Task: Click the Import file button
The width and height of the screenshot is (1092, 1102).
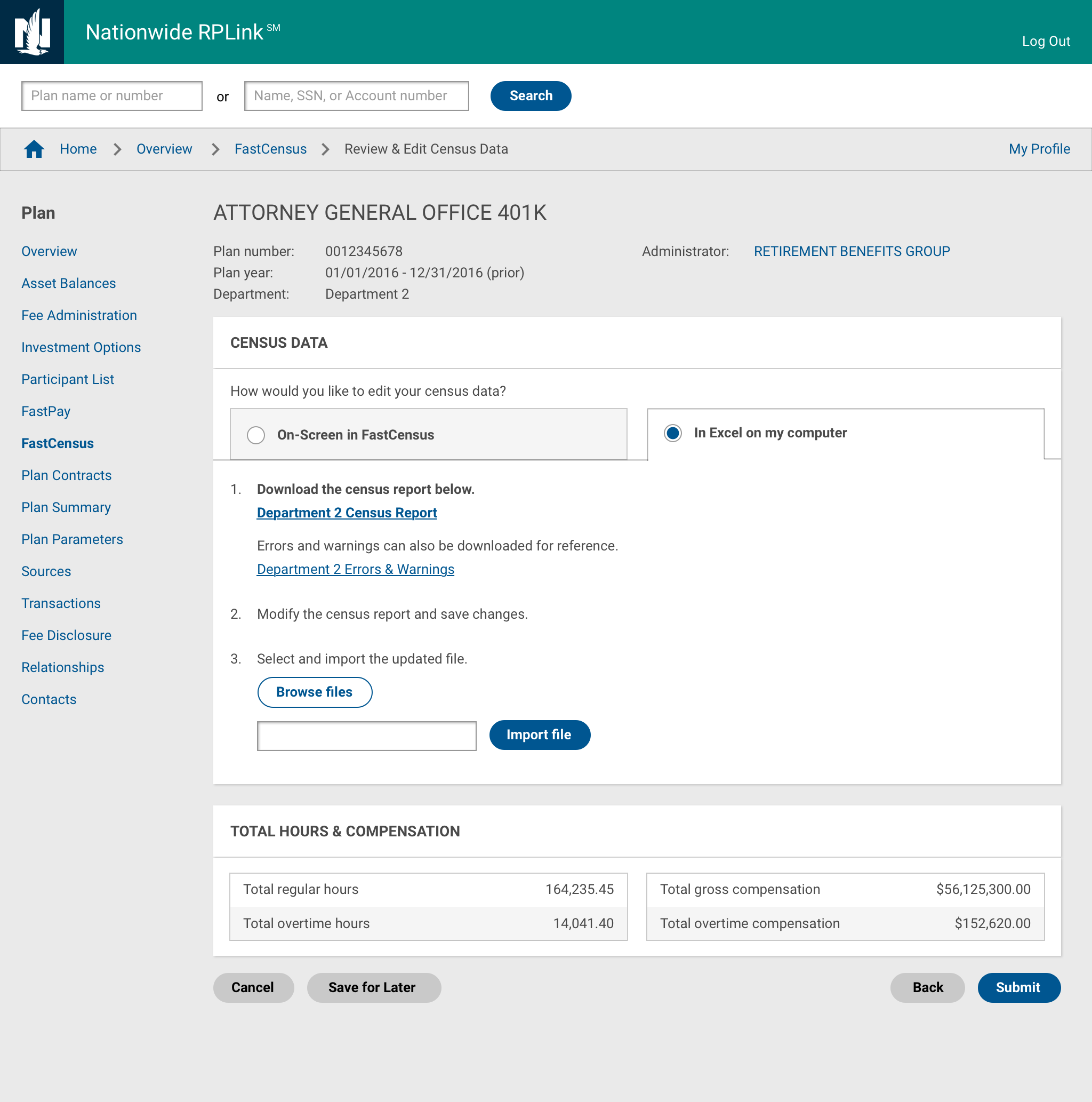Action: coord(539,734)
